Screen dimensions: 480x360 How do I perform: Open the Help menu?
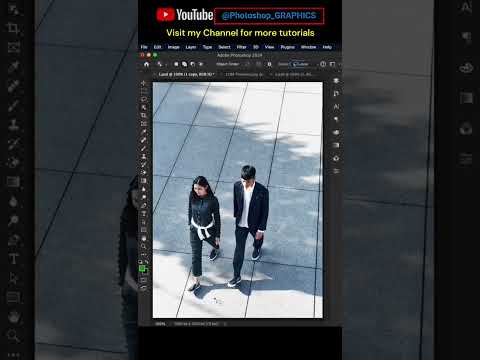point(327,47)
